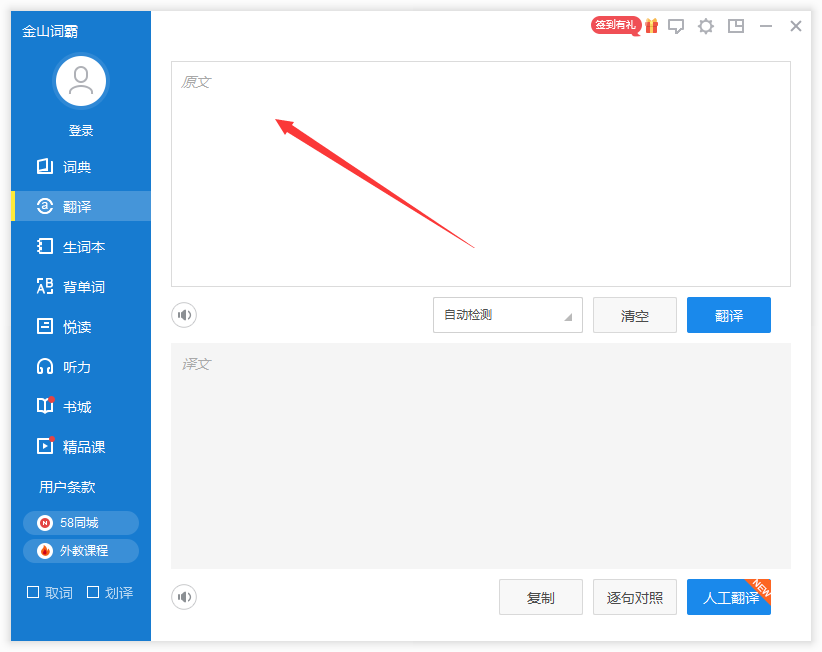Click the user avatar icon
822x652 pixels.
[81, 81]
